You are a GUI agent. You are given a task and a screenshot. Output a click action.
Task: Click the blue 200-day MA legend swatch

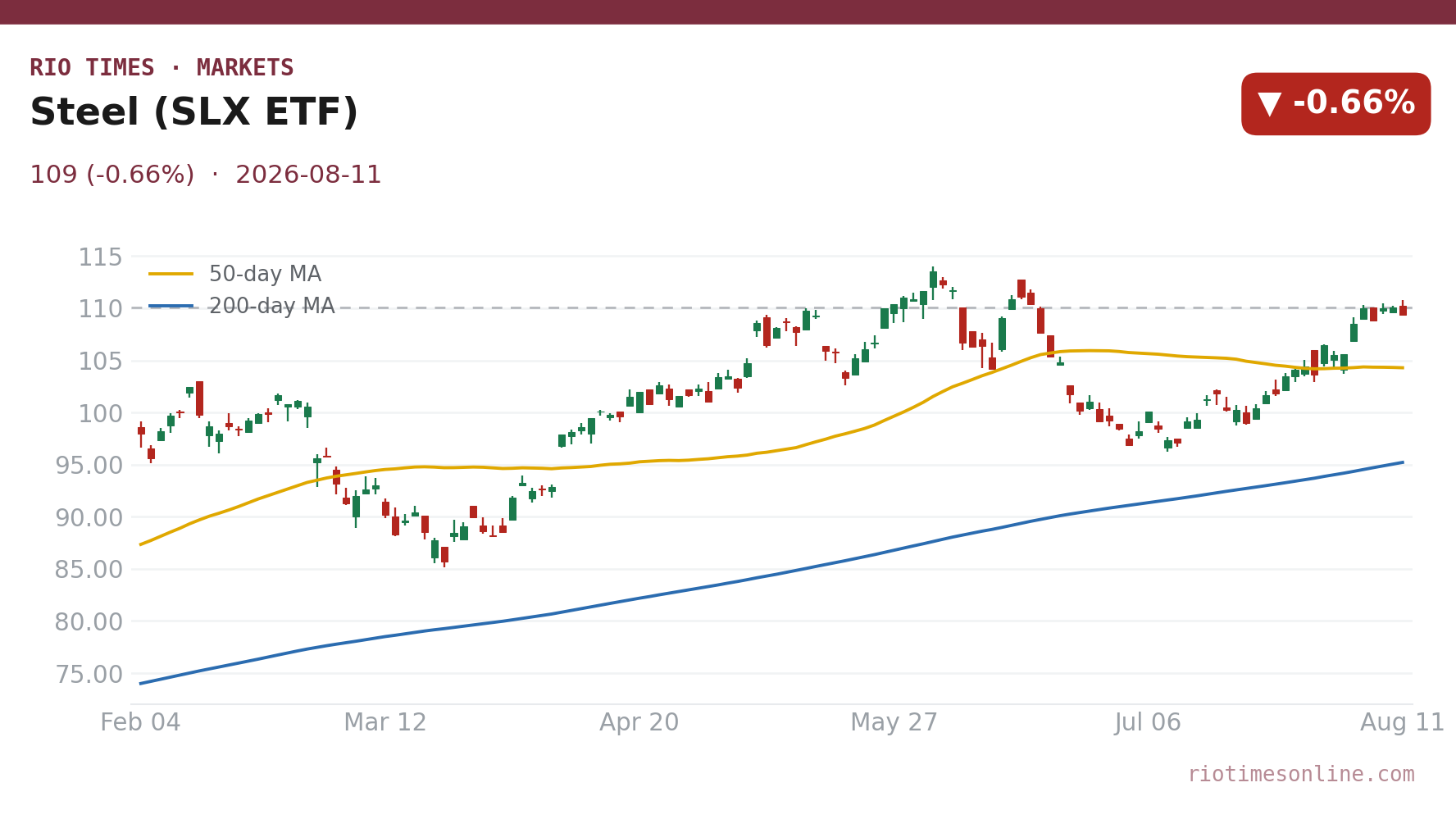click(171, 307)
